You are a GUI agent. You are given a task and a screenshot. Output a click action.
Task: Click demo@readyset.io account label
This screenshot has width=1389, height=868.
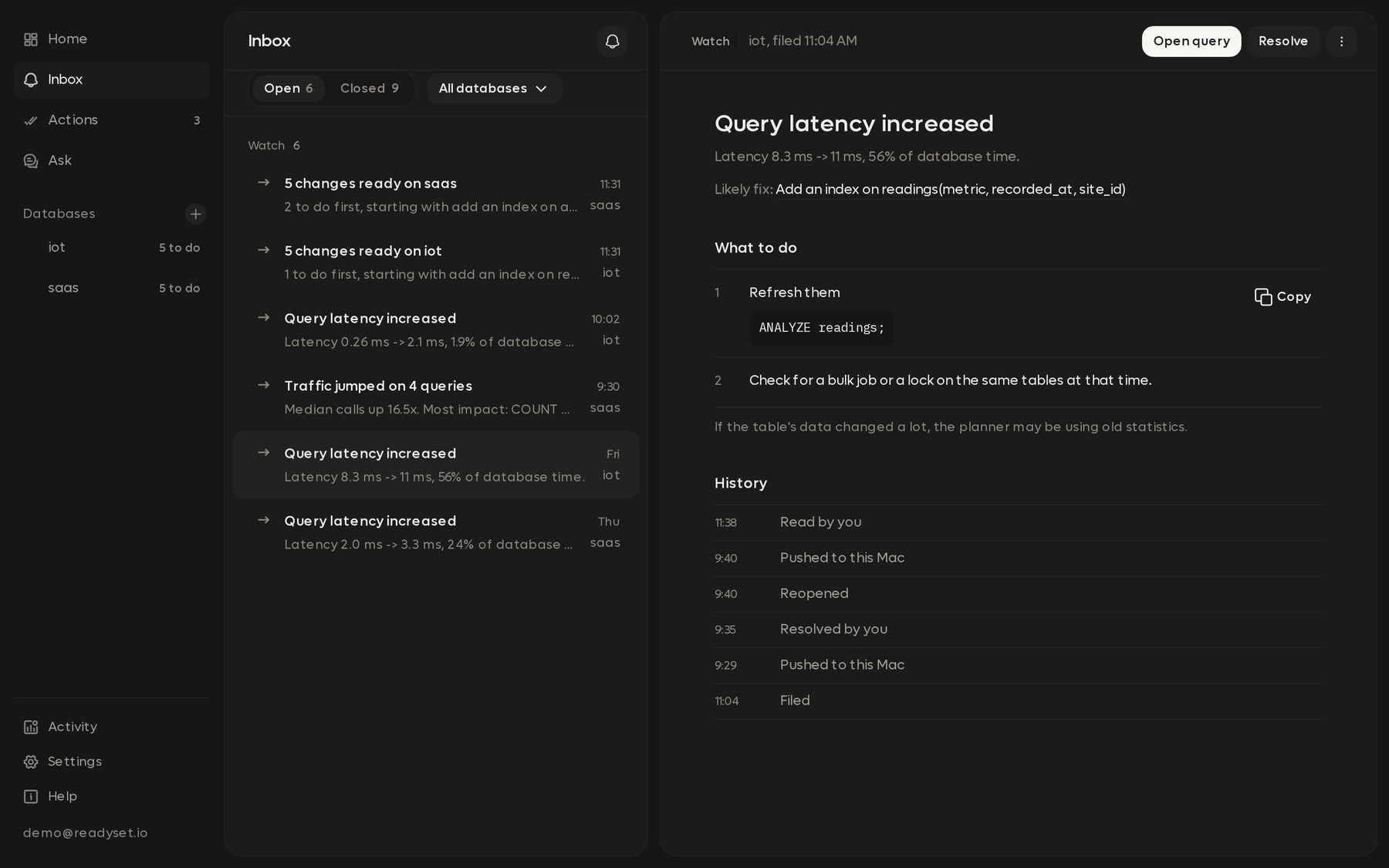(x=85, y=833)
